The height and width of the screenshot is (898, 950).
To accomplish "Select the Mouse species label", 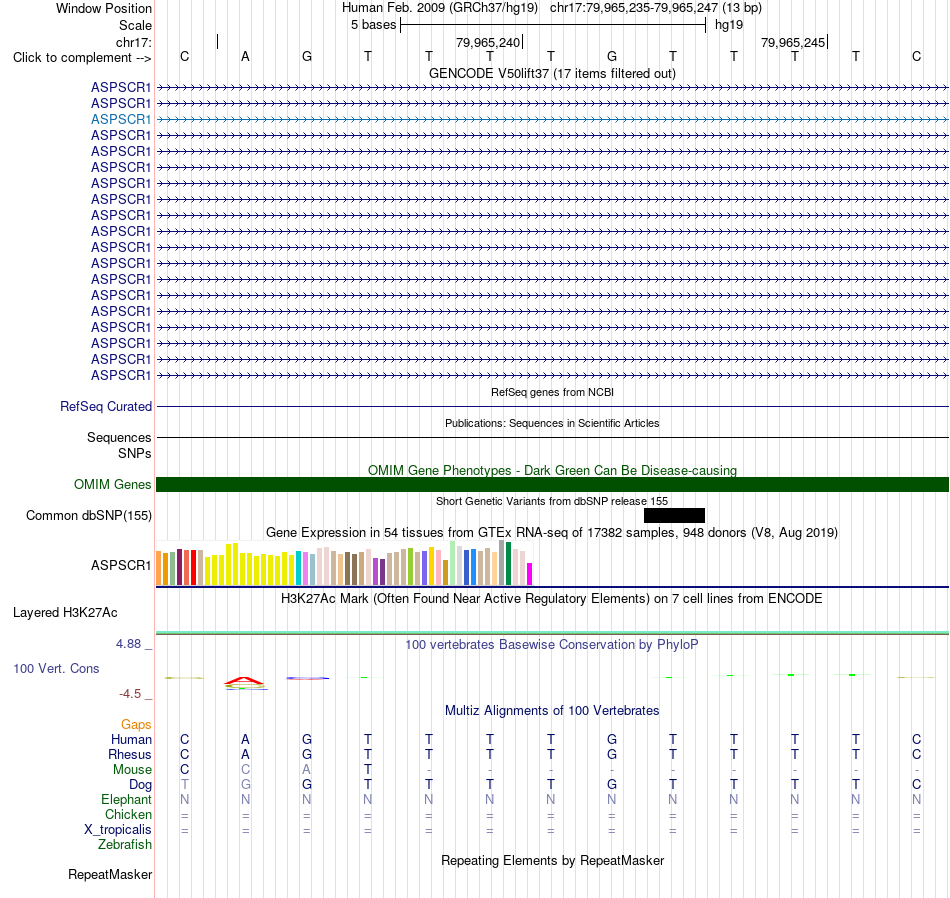I will click(132, 770).
